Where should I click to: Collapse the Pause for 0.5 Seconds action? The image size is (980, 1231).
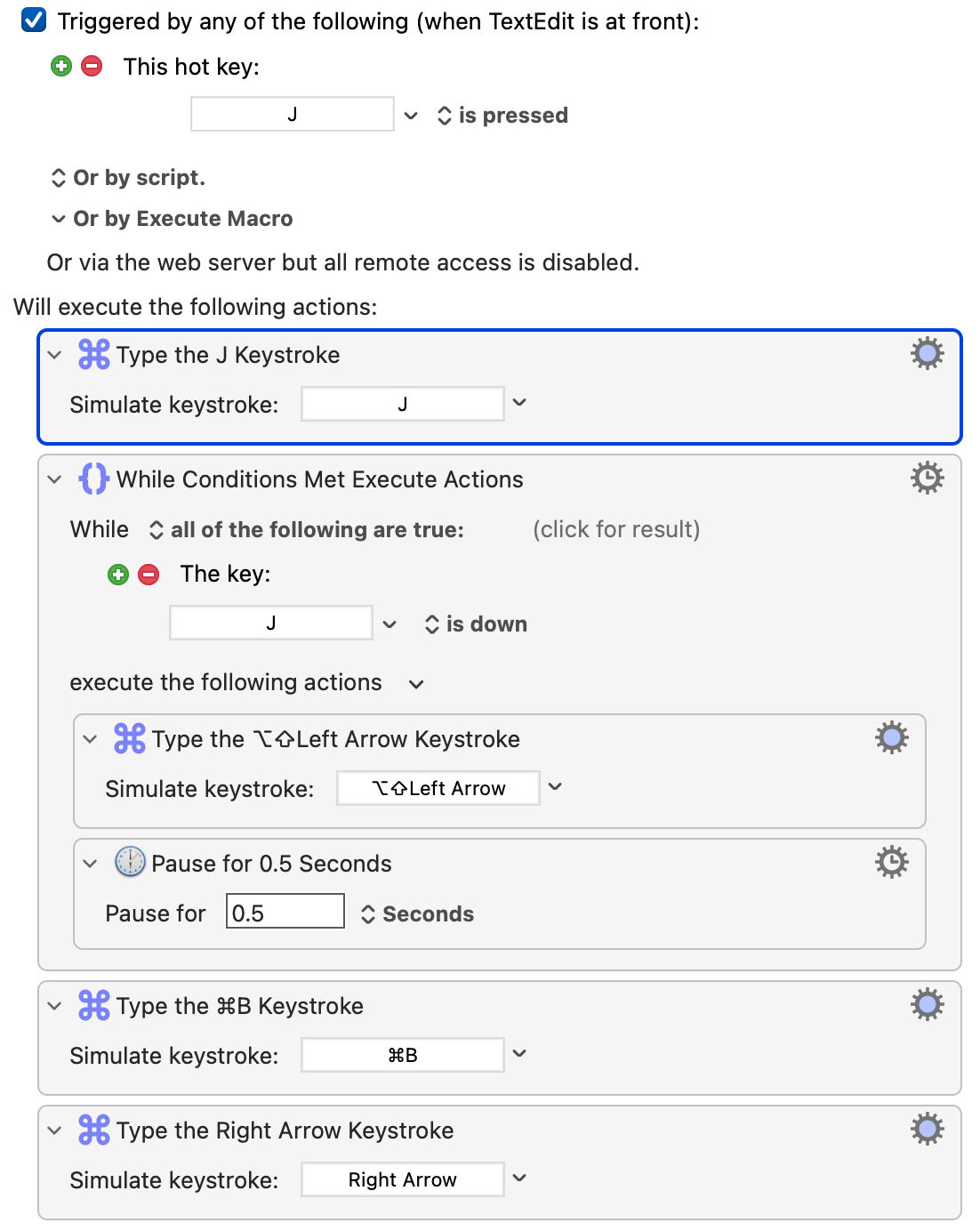pyautogui.click(x=91, y=864)
